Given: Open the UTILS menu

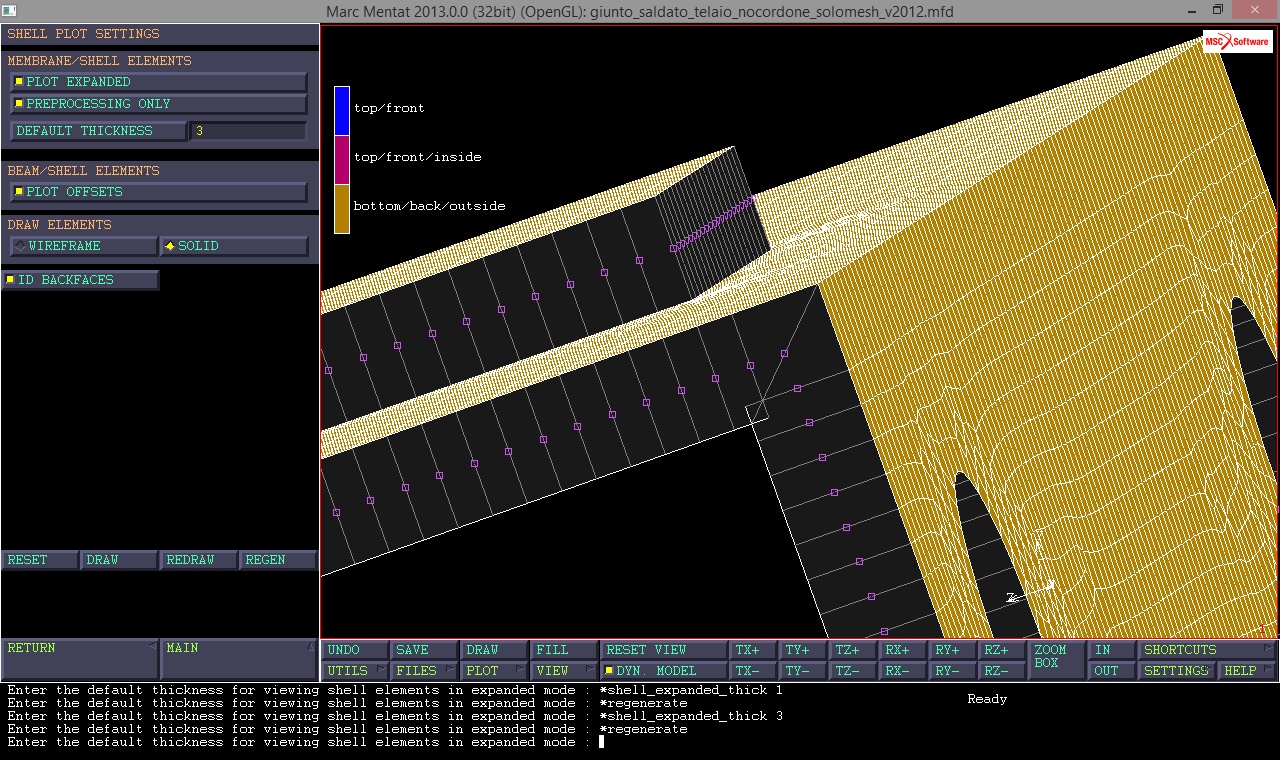Looking at the screenshot, I should click(x=355, y=671).
